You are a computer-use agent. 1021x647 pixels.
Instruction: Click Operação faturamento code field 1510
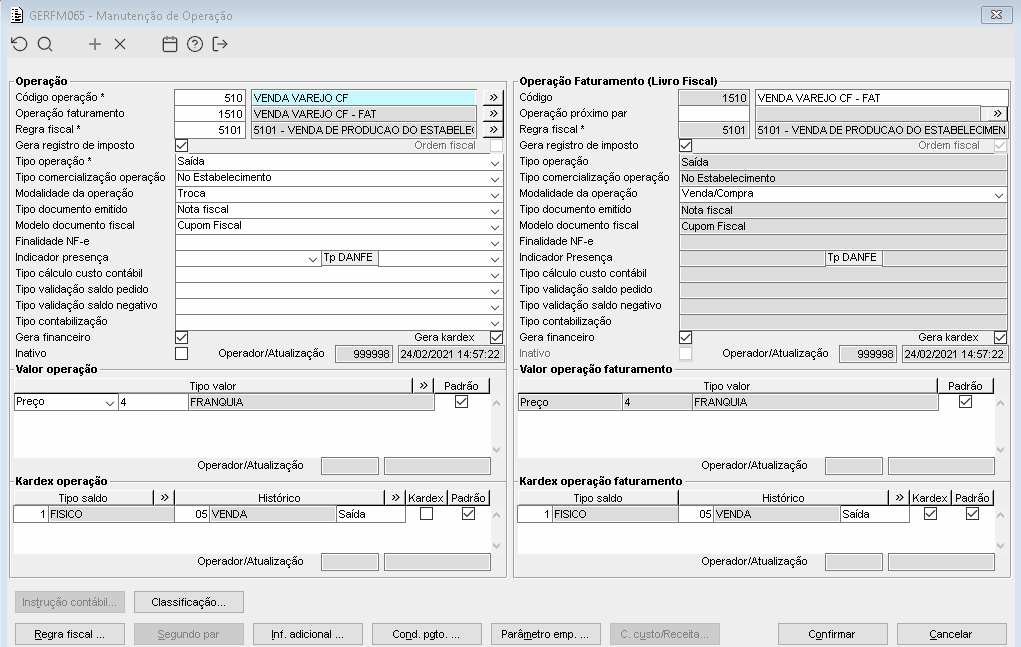coord(210,114)
